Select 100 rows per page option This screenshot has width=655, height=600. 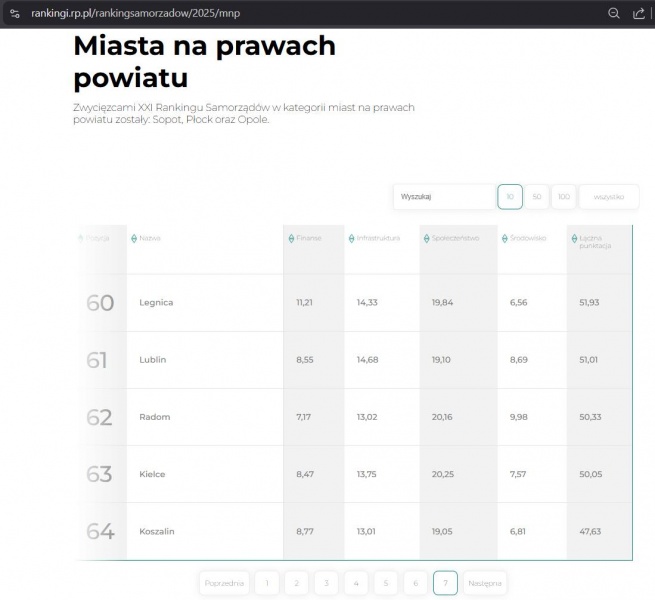click(563, 197)
